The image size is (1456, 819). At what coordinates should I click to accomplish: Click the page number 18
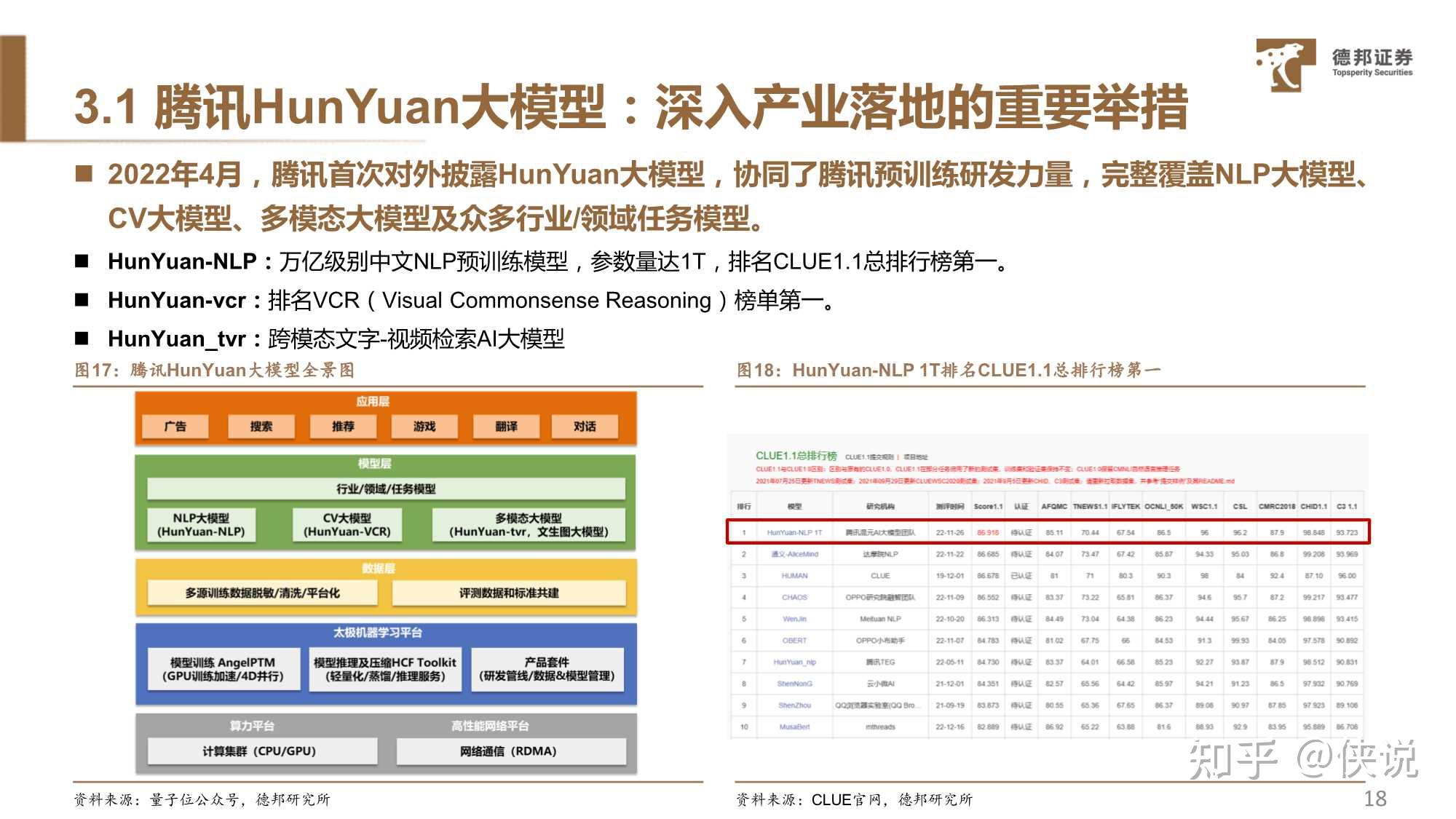pos(1375,799)
